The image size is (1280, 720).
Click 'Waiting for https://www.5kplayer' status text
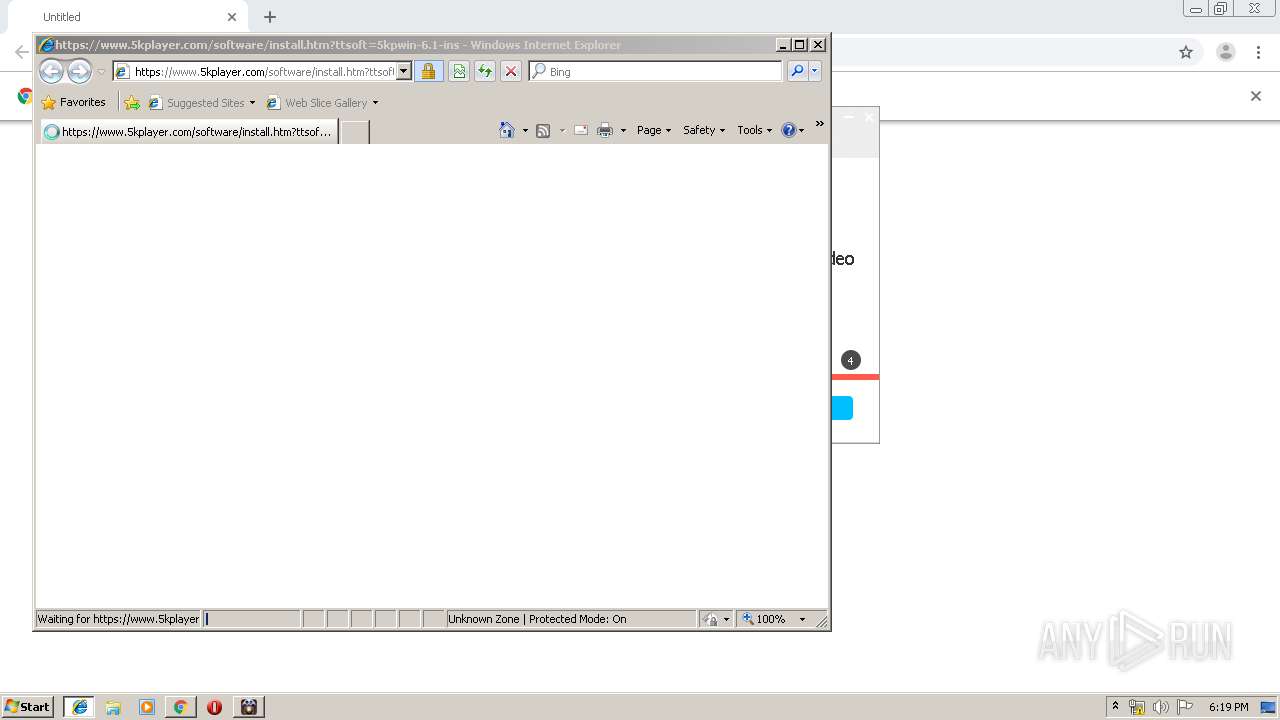click(x=118, y=619)
